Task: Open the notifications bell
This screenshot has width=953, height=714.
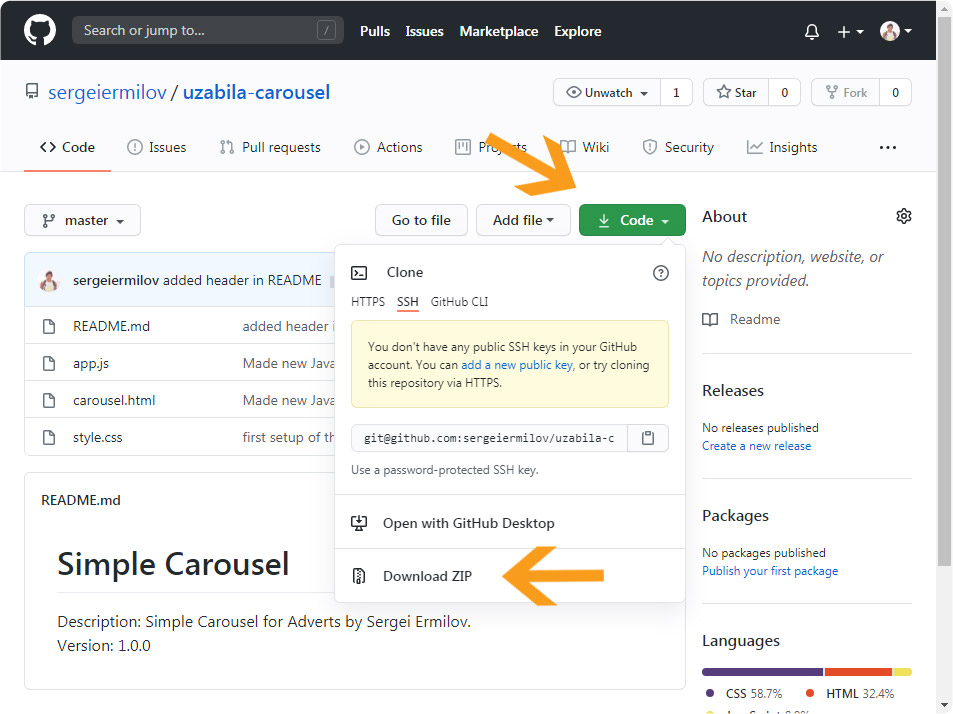Action: coord(811,31)
